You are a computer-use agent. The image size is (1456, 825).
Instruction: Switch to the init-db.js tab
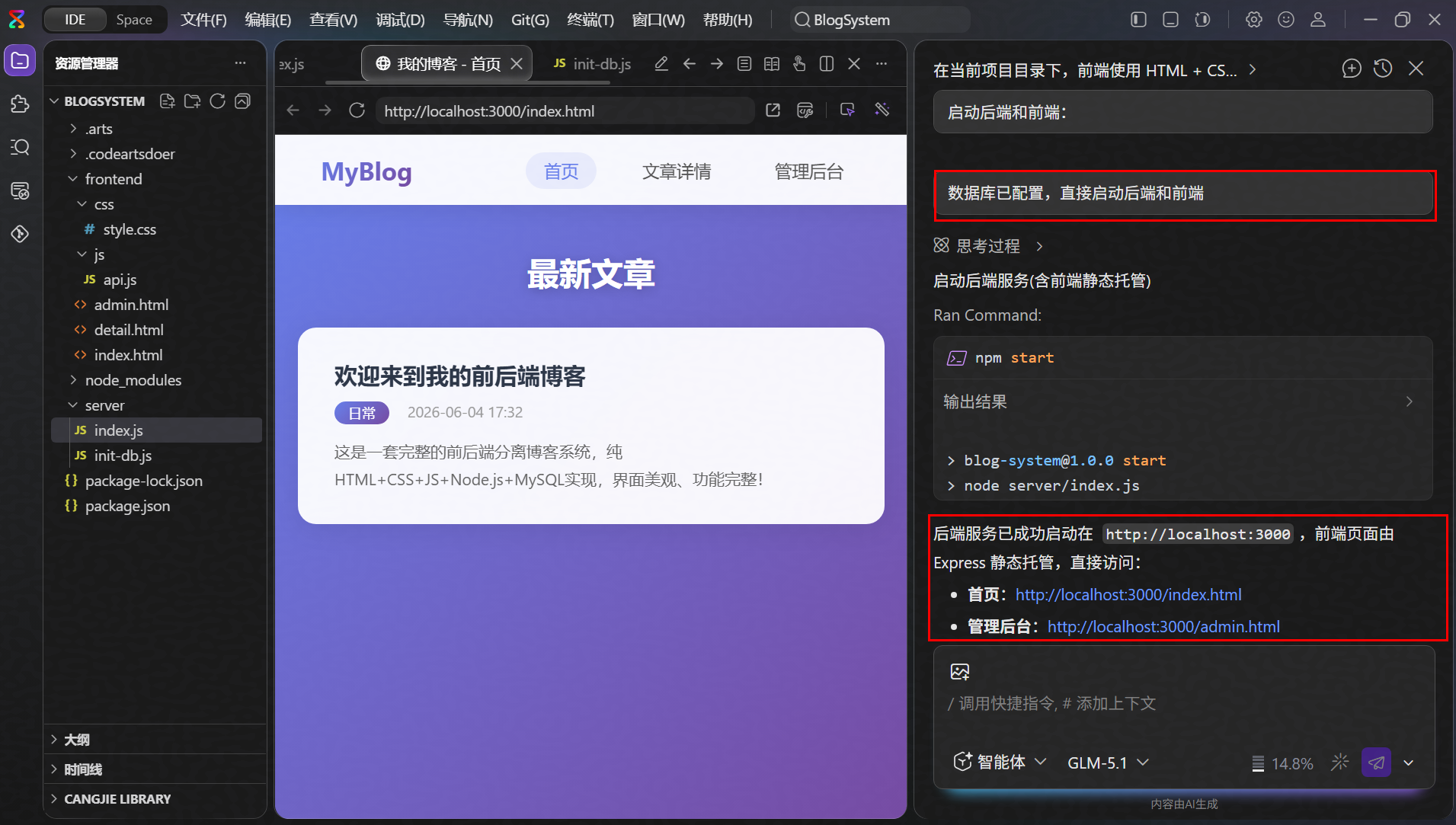pos(592,64)
